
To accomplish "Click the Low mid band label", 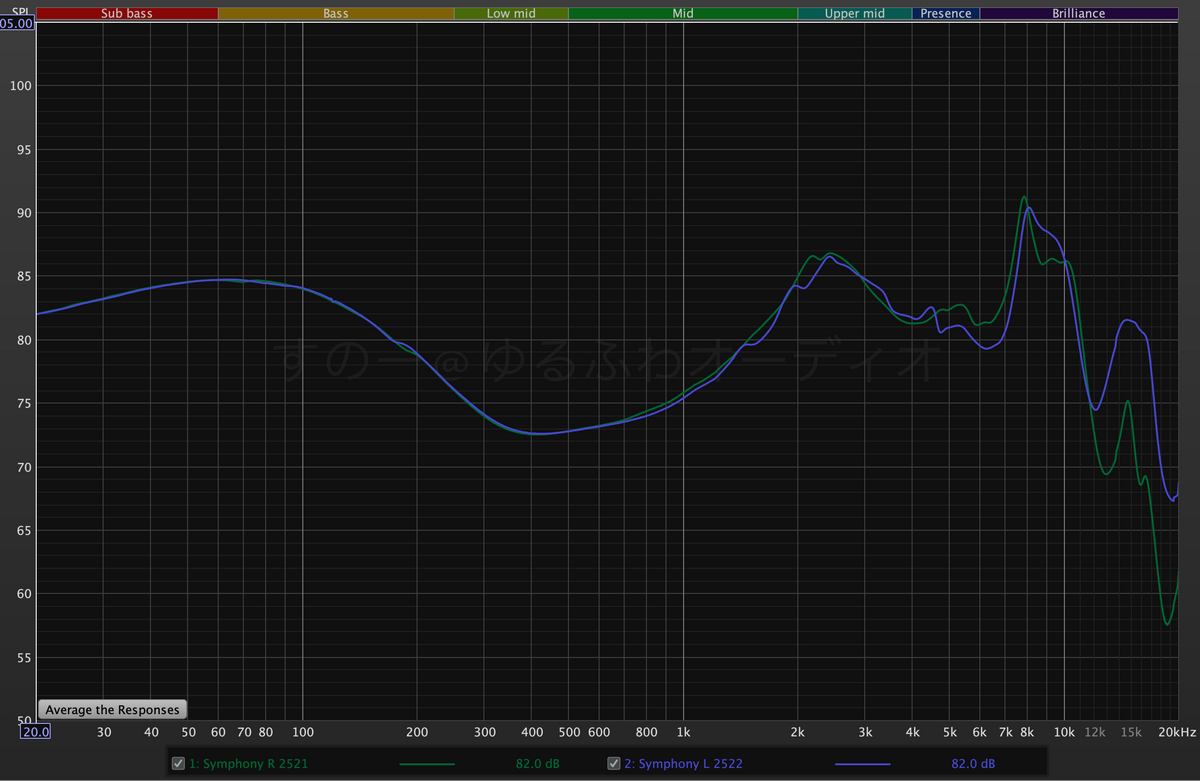I will [x=511, y=14].
